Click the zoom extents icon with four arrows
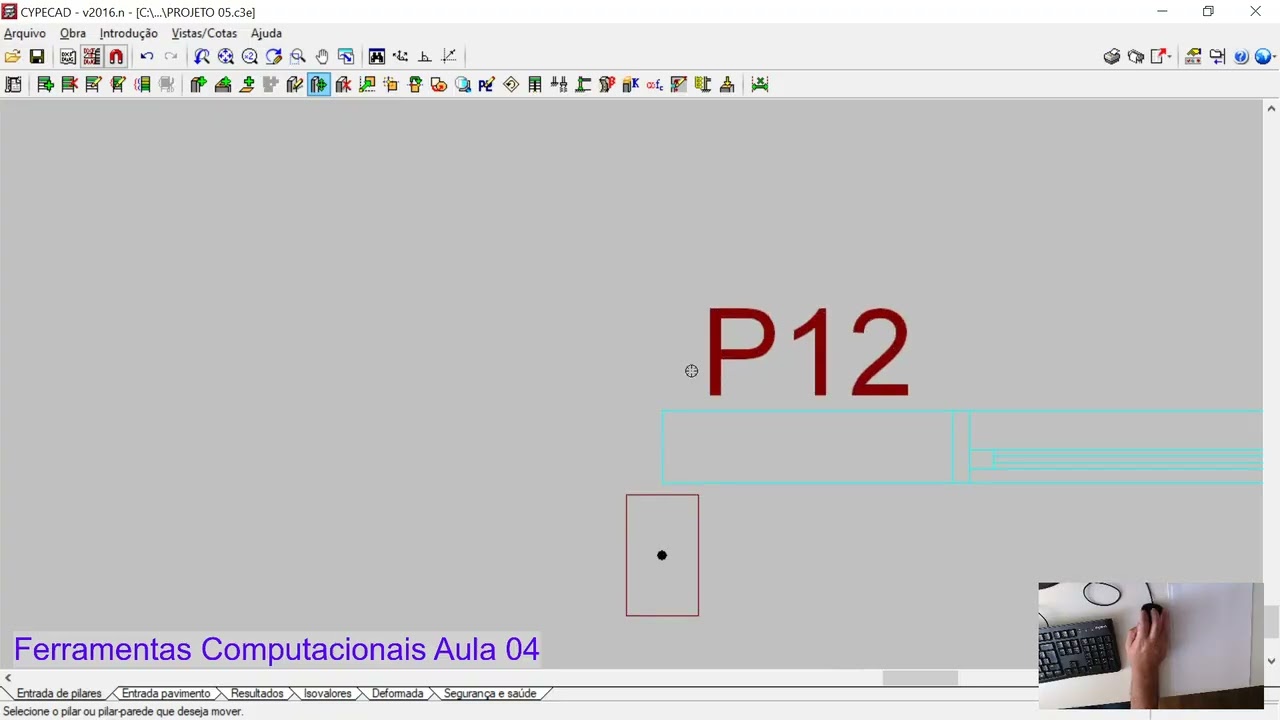The image size is (1280, 720). pyautogui.click(x=226, y=57)
